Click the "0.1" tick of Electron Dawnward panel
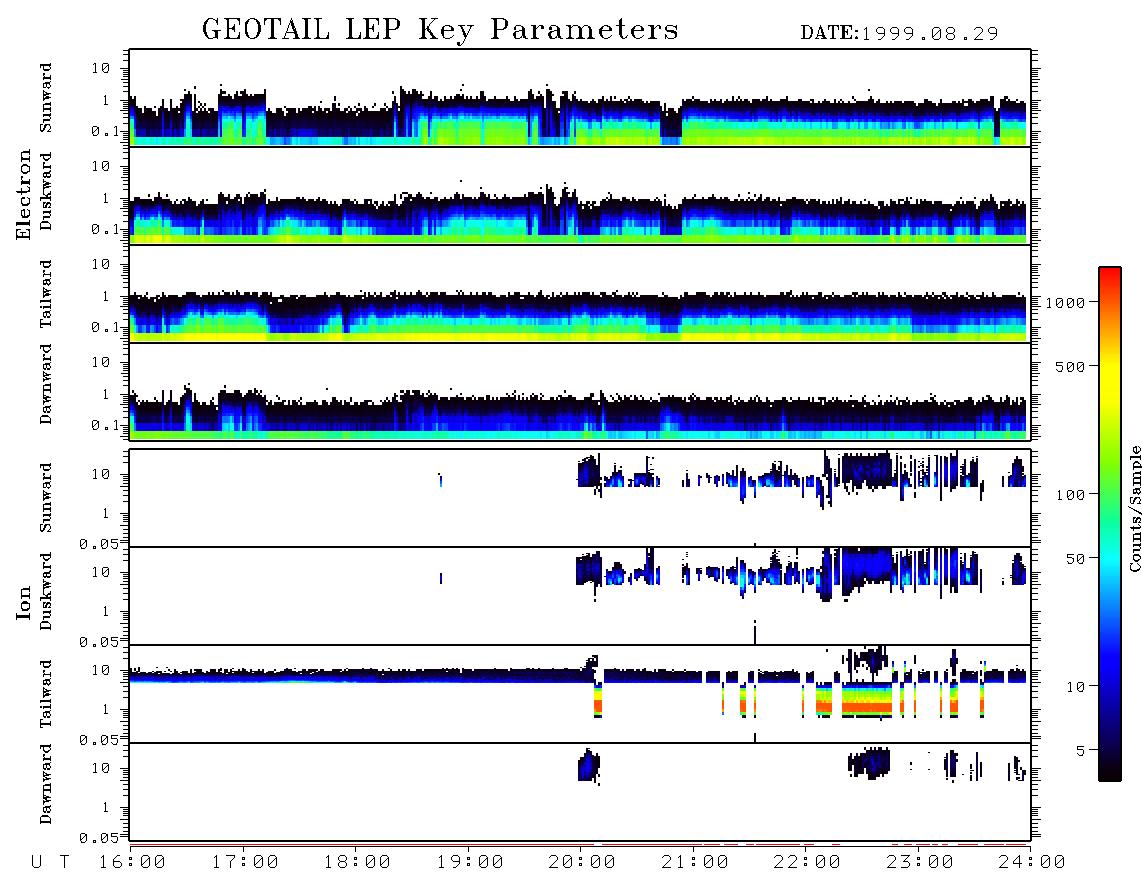The width and height of the screenshot is (1142, 880). click(105, 425)
